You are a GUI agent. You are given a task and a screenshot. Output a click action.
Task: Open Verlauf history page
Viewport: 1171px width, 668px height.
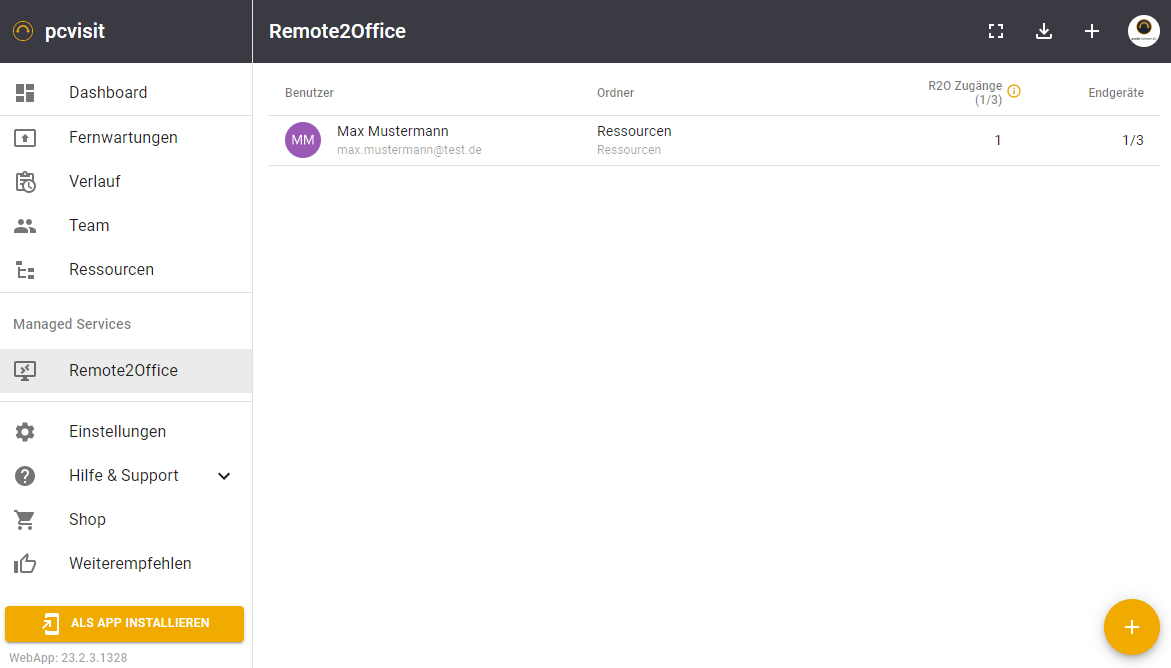click(95, 182)
